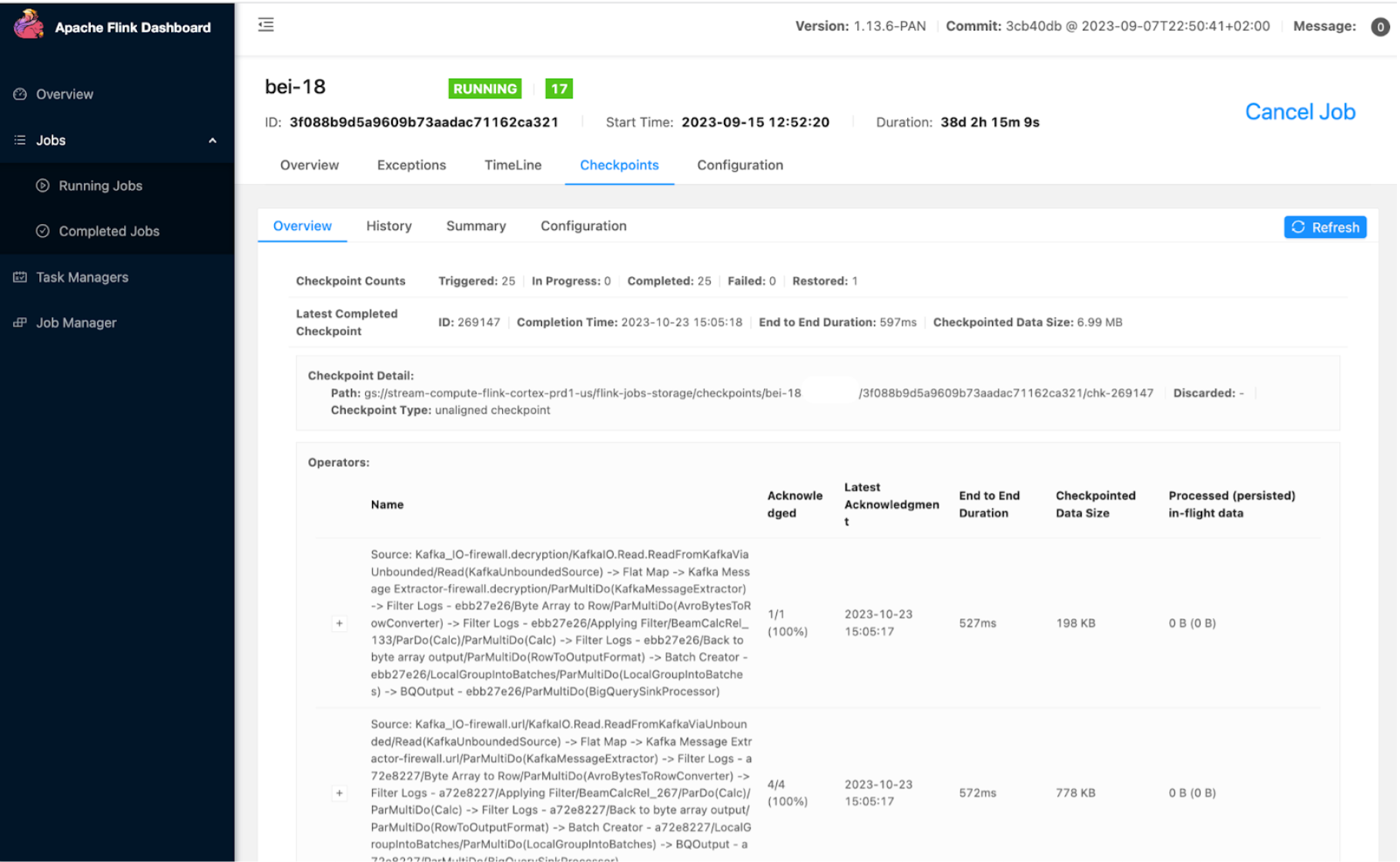Switch to the TimeLine tab
Image resolution: width=1400 pixels, height=862 pixels.
[x=512, y=165]
